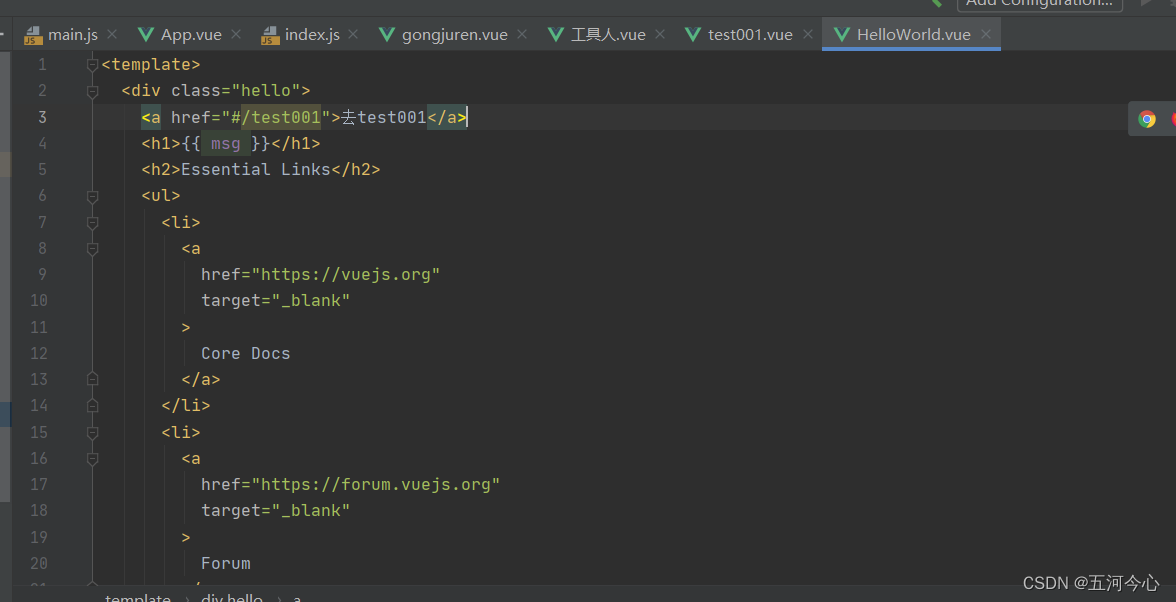Click the closing </li> tag on line 14
The height and width of the screenshot is (602, 1176).
[x=186, y=406]
